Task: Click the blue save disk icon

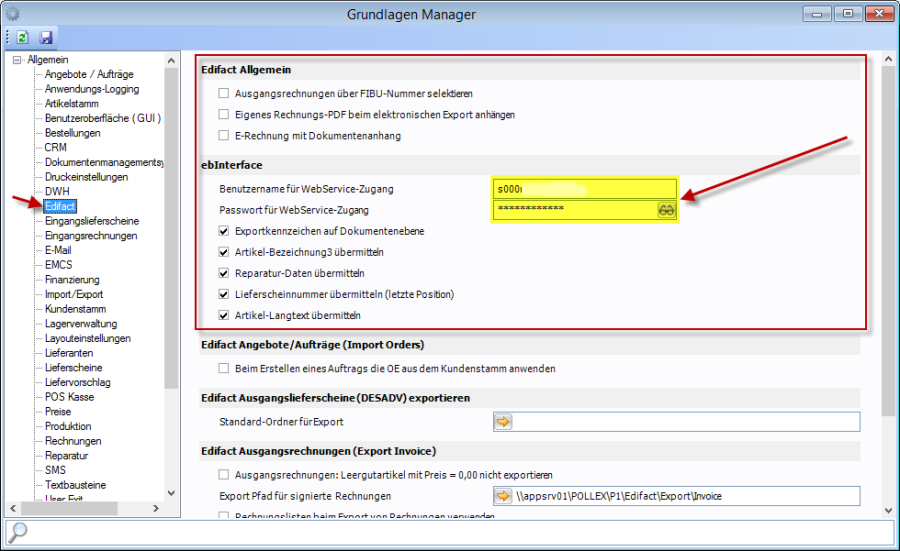Action: coord(46,37)
